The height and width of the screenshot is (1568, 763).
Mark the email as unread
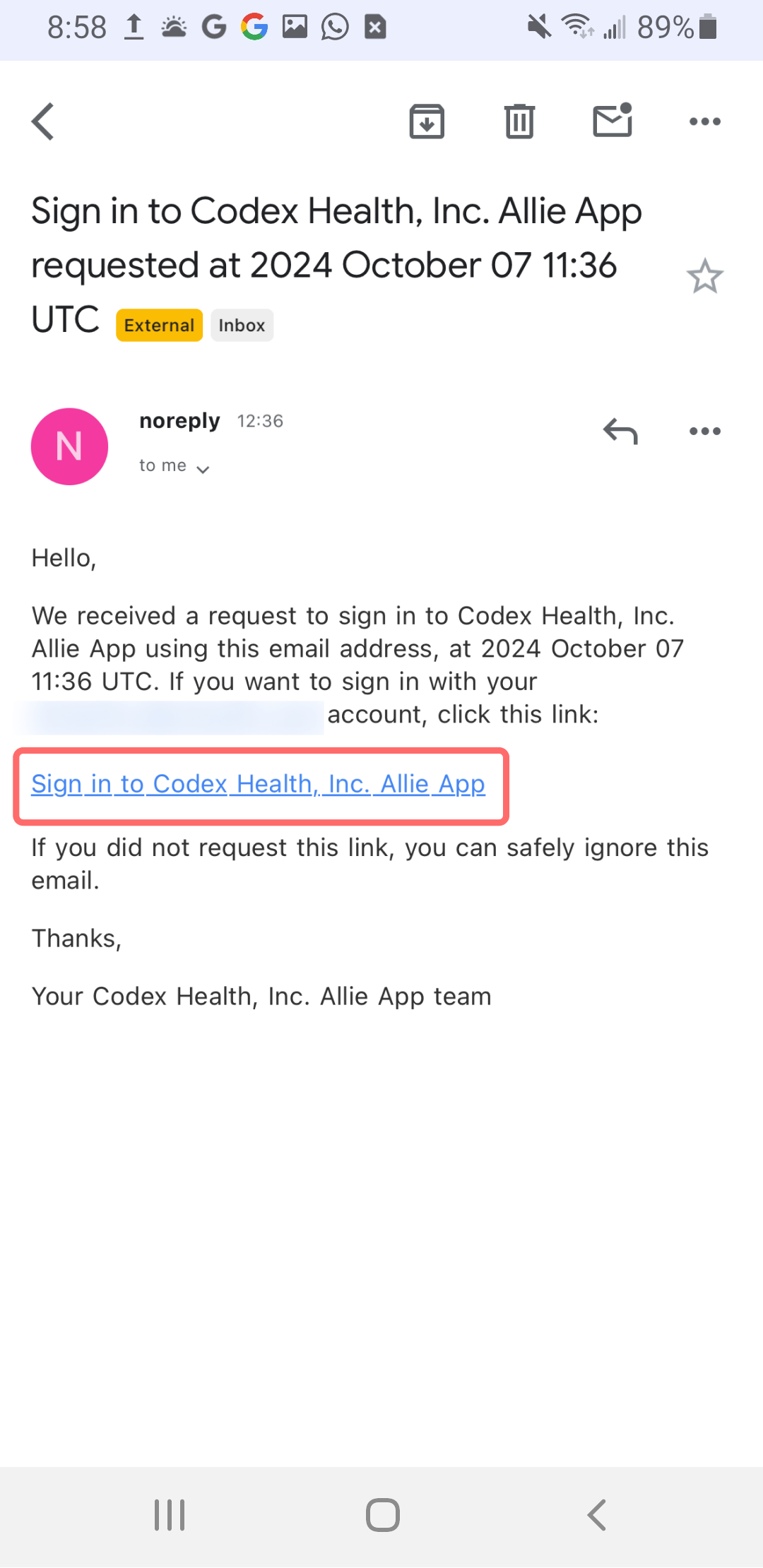tap(613, 120)
